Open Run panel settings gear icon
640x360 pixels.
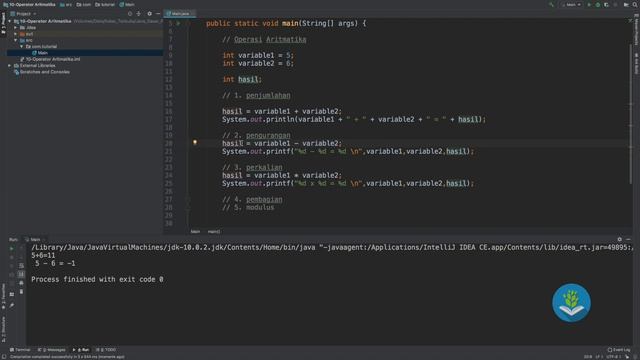tap(620, 240)
